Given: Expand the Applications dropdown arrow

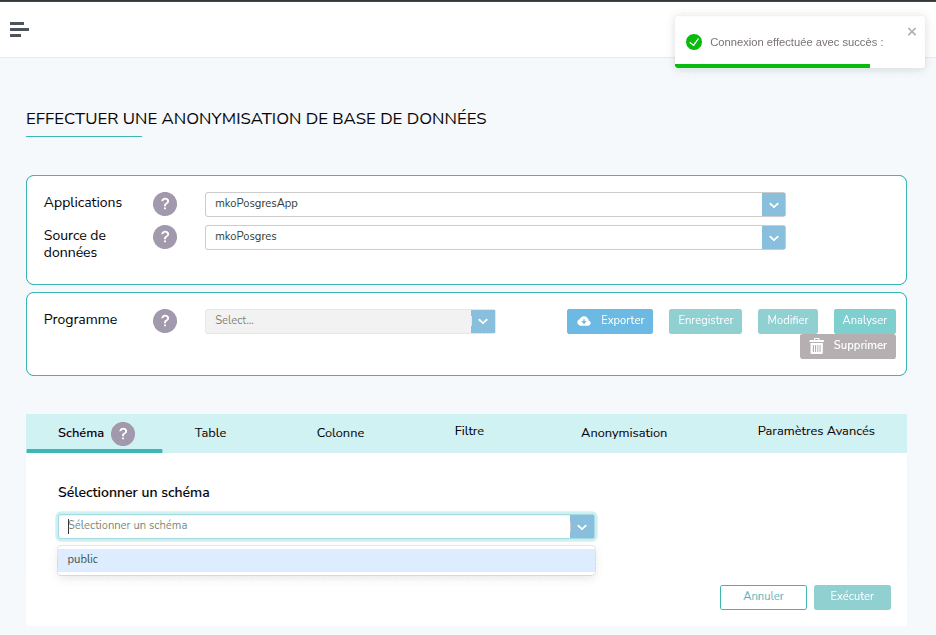Looking at the screenshot, I should [774, 204].
